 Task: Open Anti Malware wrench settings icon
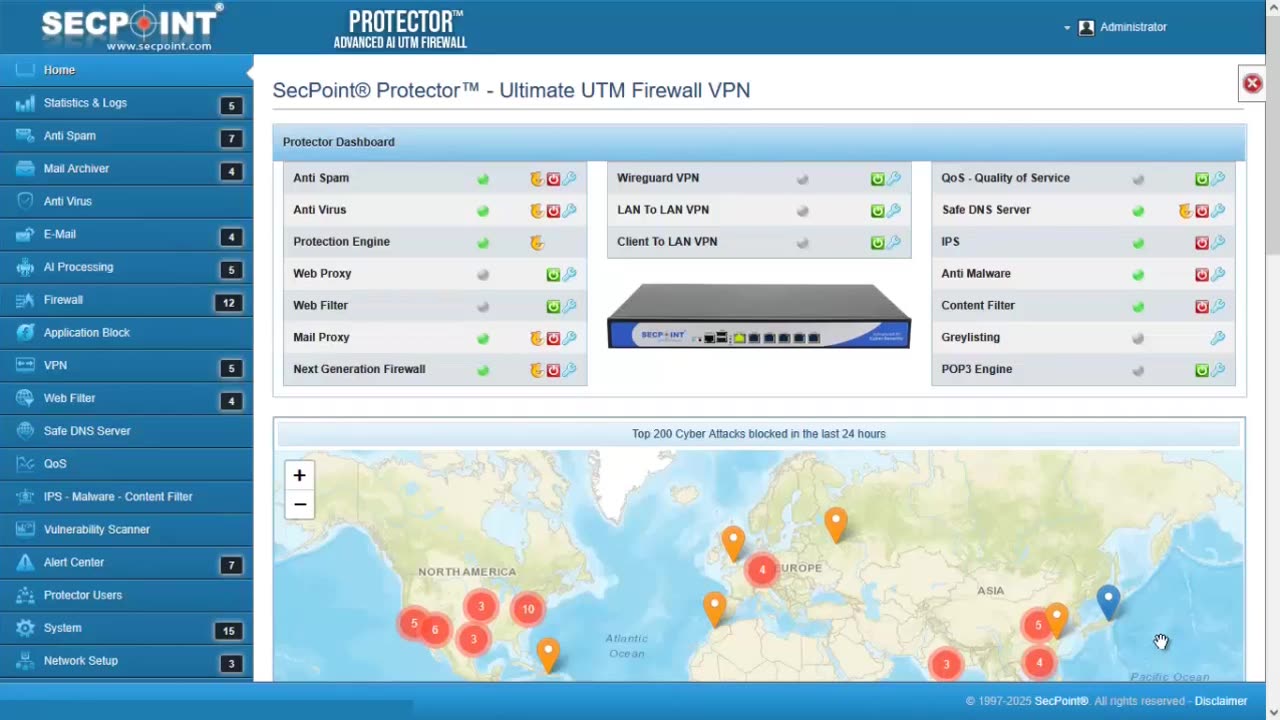click(x=1218, y=275)
